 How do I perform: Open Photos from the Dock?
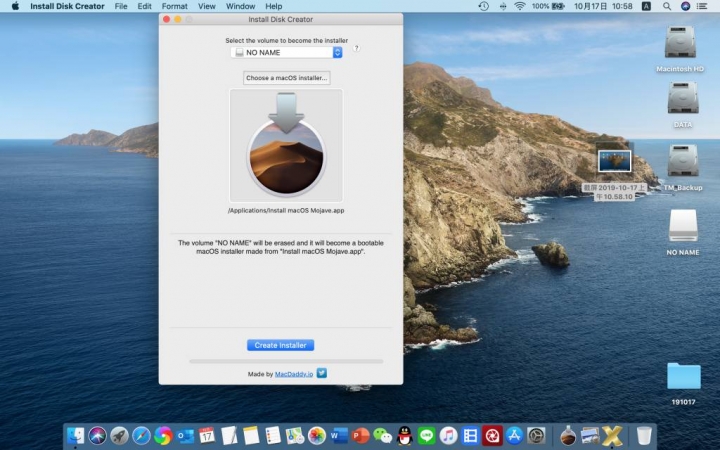pyautogui.click(x=317, y=435)
